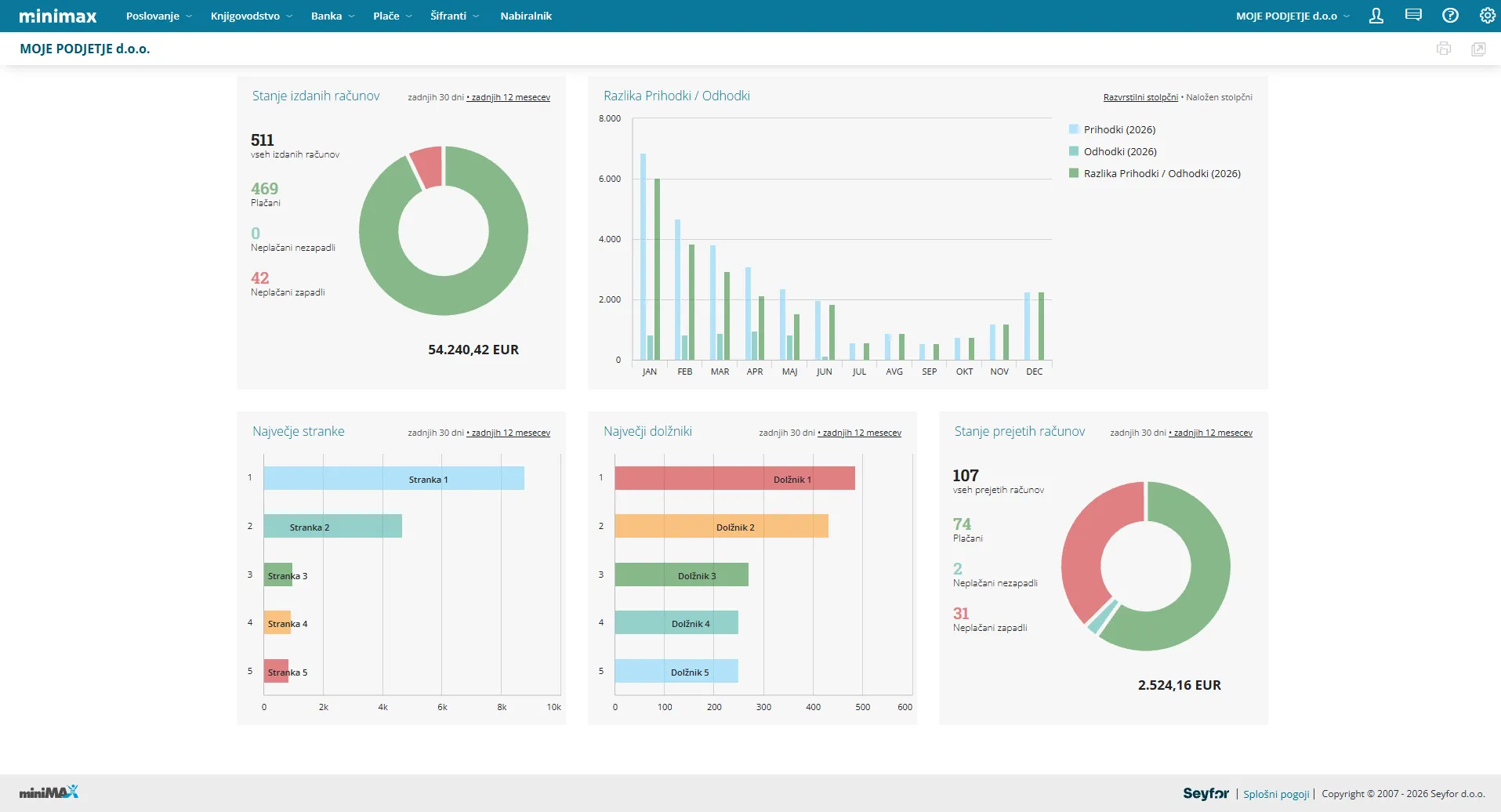The image size is (1501, 812).
Task: Open the Plače menu
Action: coord(392,16)
